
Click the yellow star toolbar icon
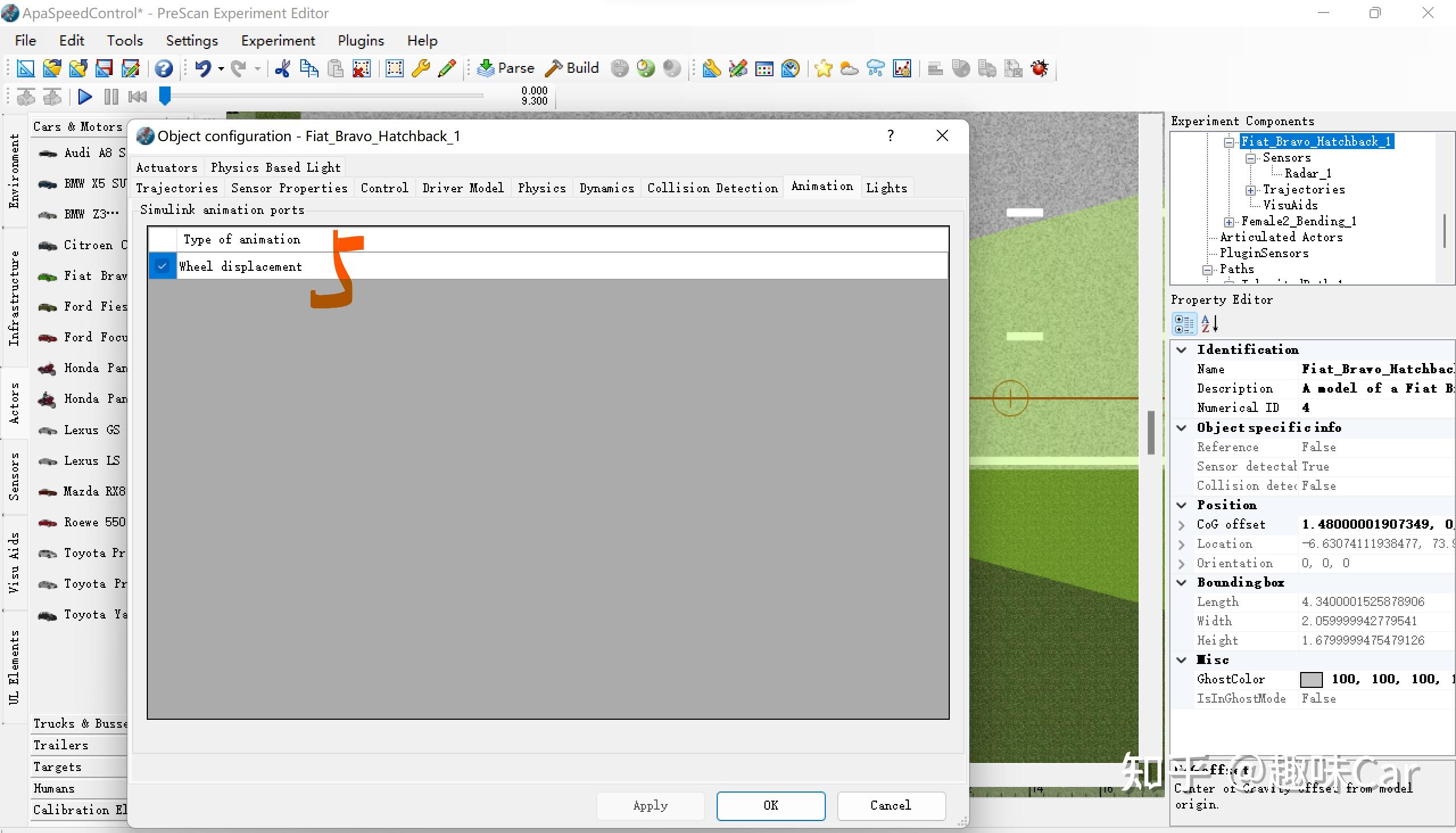[823, 69]
